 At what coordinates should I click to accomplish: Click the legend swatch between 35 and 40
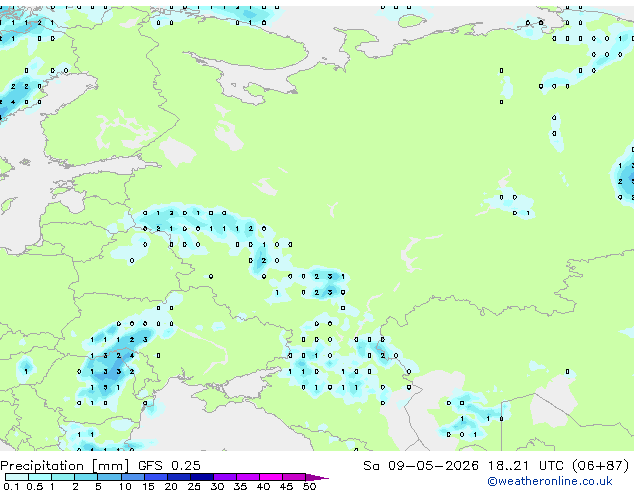248,477
